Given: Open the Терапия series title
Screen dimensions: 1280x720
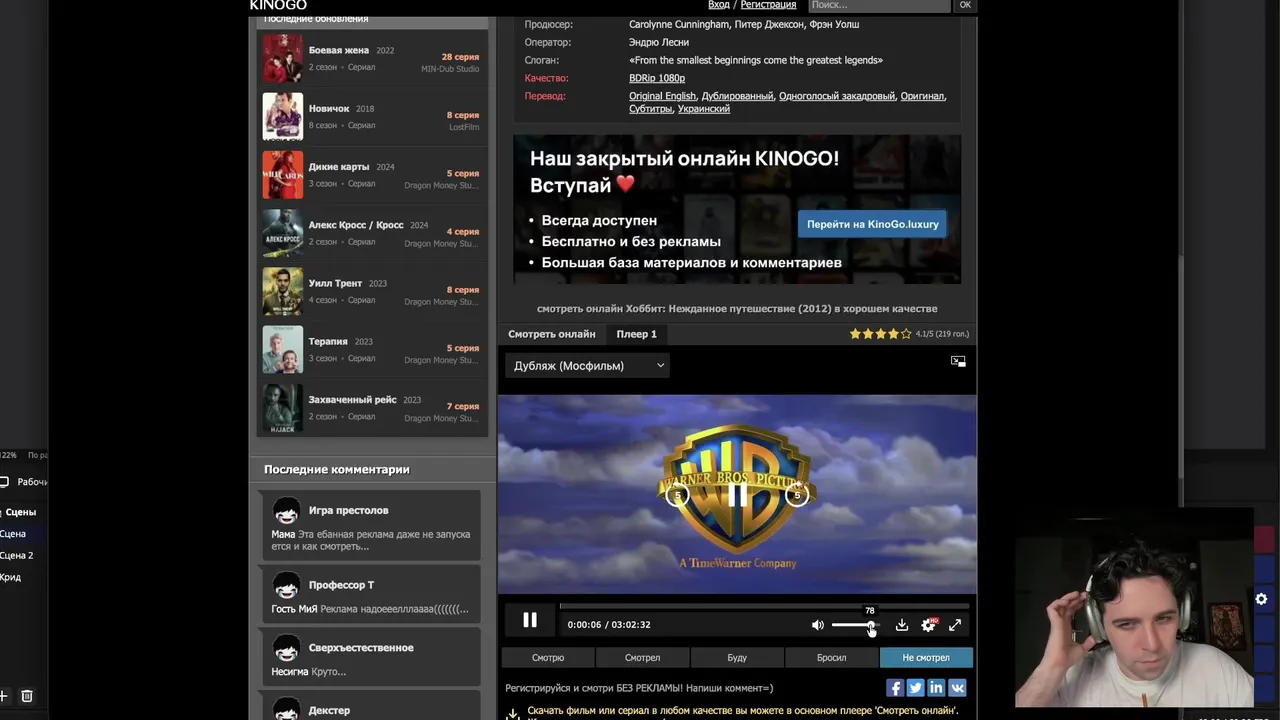Looking at the screenshot, I should click(328, 341).
